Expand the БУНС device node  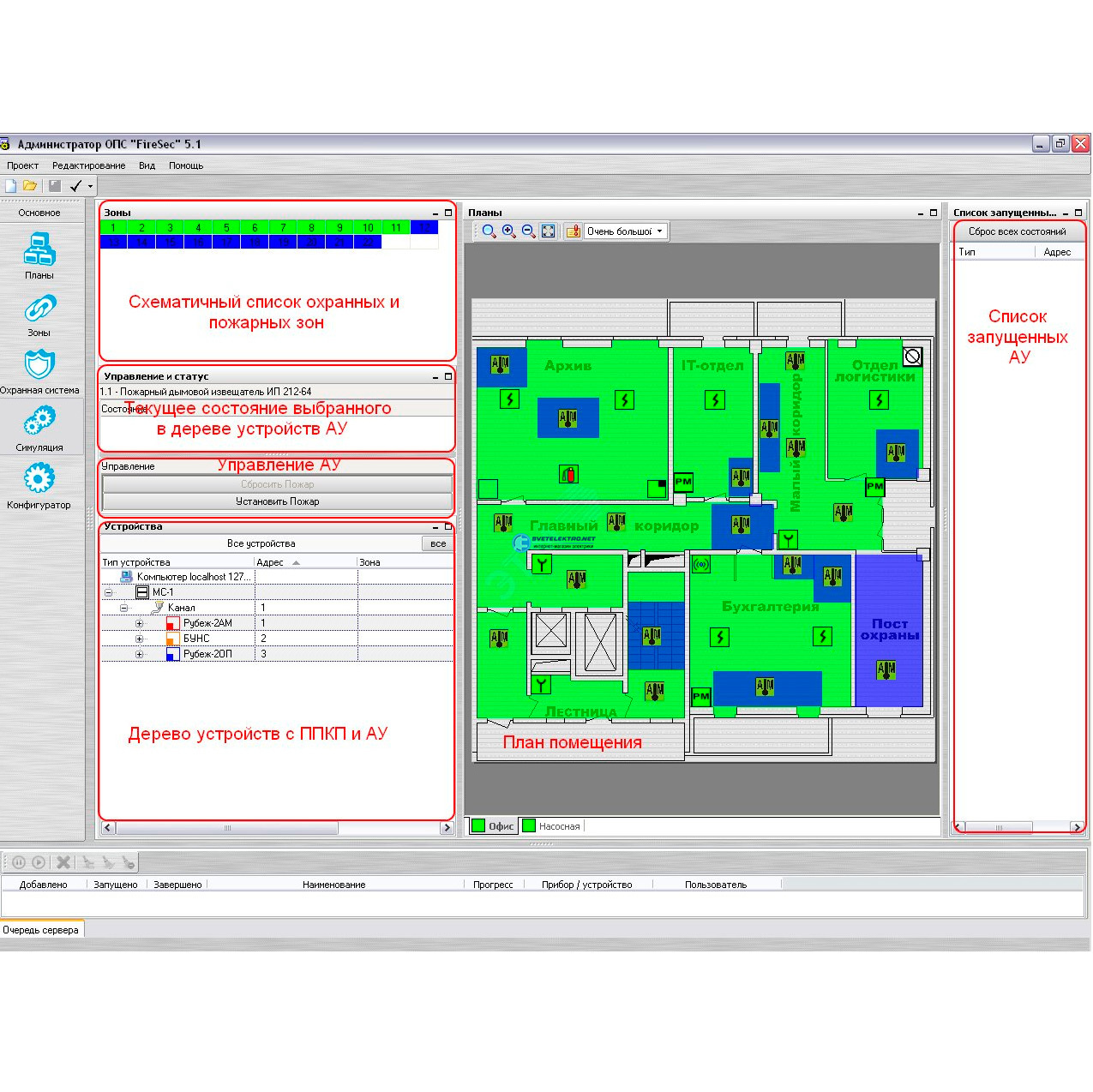[139, 639]
